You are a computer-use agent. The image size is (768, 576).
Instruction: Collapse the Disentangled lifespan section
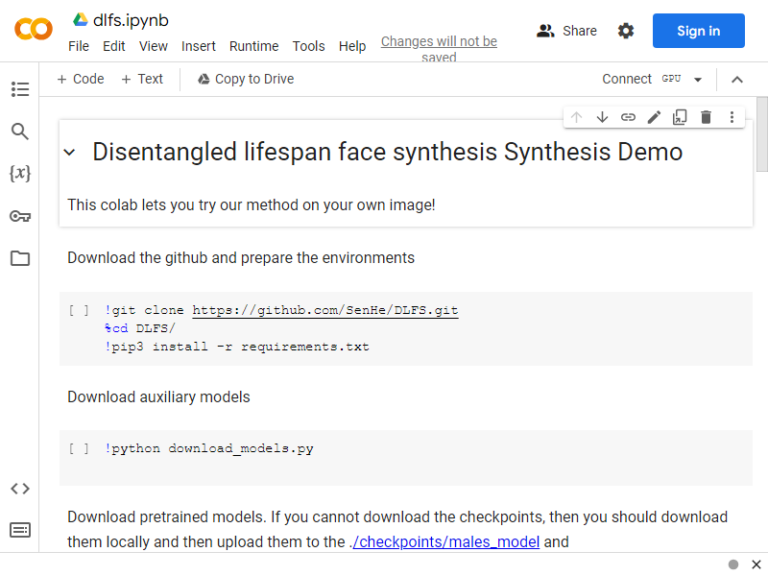point(70,152)
